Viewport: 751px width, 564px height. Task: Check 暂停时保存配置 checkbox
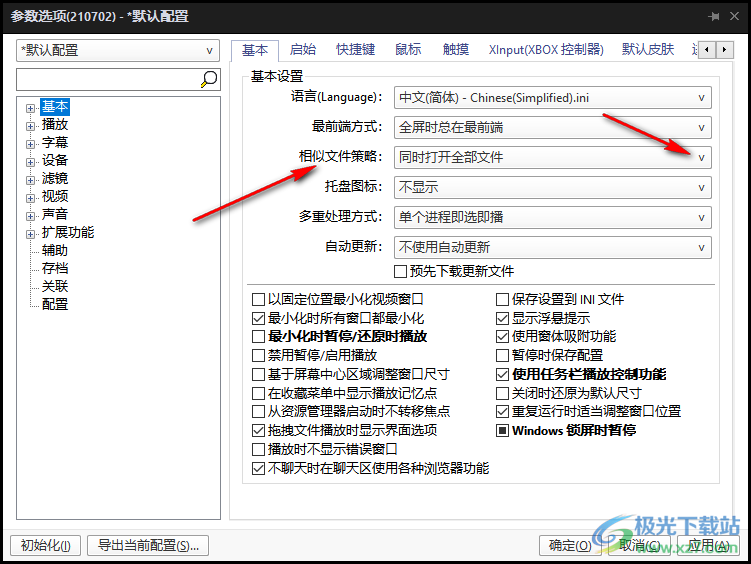click(502, 355)
